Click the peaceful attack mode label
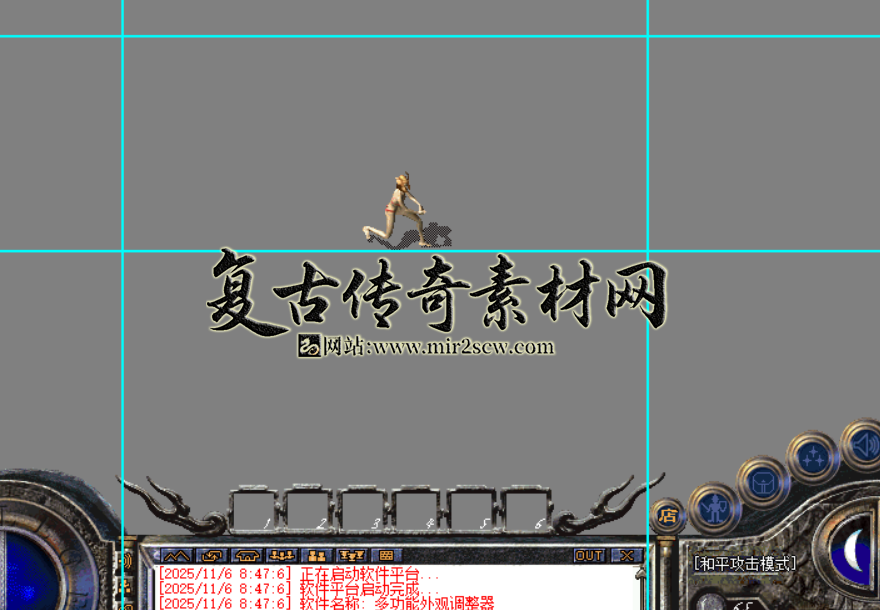Screen dimensions: 880x610 coord(745,564)
